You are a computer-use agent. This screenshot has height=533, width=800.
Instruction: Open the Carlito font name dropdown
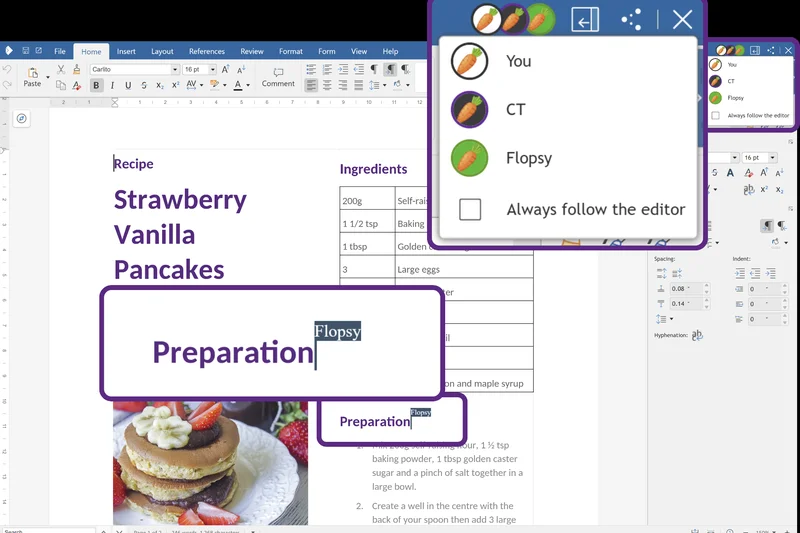pos(174,69)
